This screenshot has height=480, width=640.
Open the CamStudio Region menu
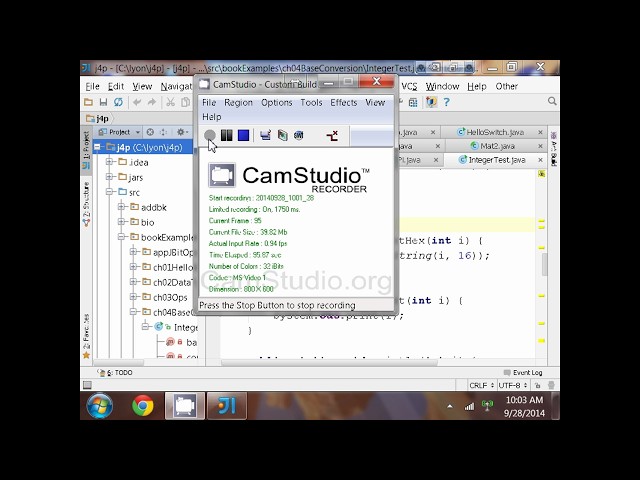pyautogui.click(x=238, y=102)
